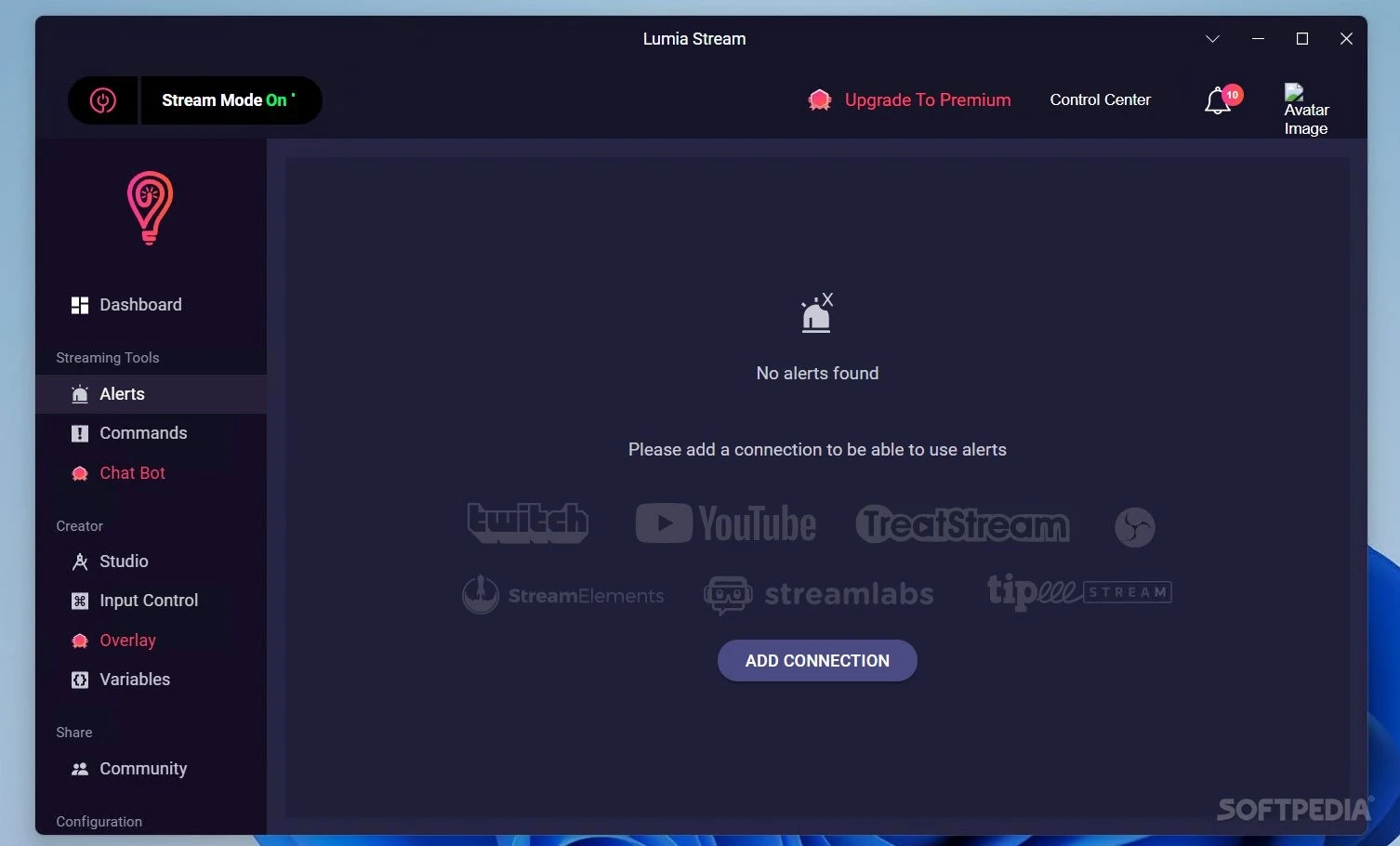Image resolution: width=1400 pixels, height=846 pixels.
Task: Click the 10 notification count badge
Action: tap(1232, 95)
